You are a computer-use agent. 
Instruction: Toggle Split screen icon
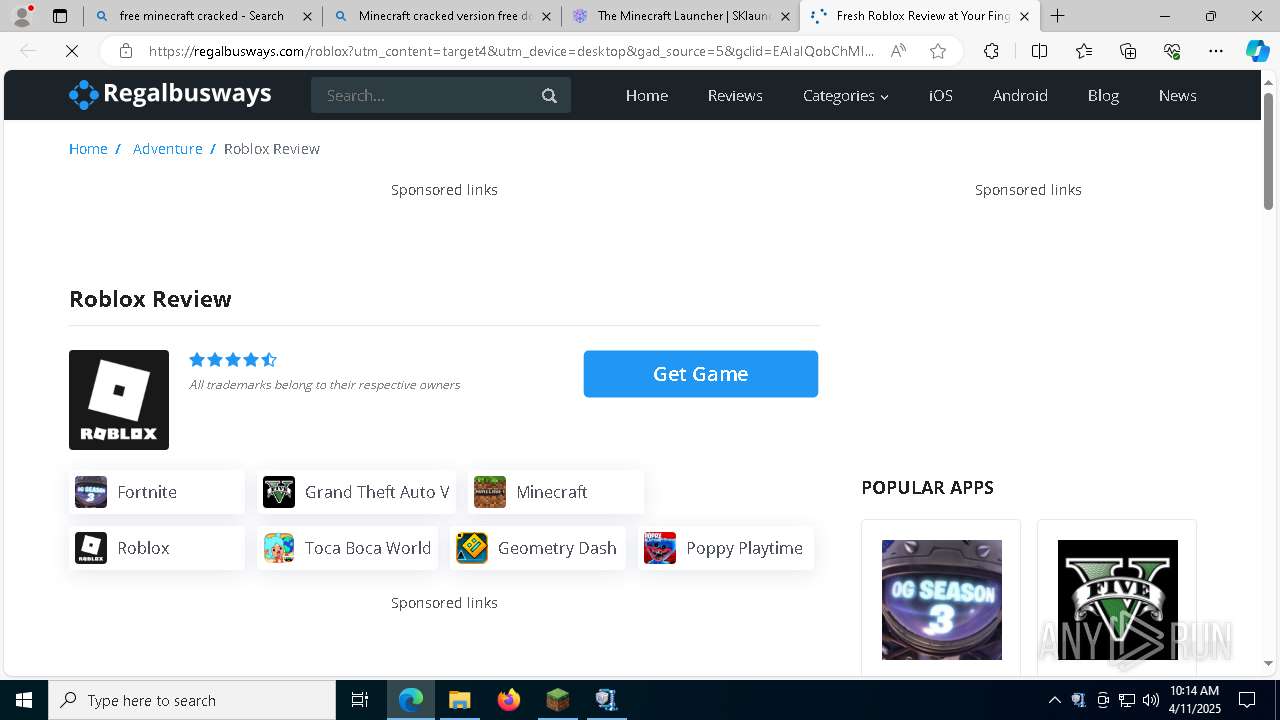point(1039,51)
